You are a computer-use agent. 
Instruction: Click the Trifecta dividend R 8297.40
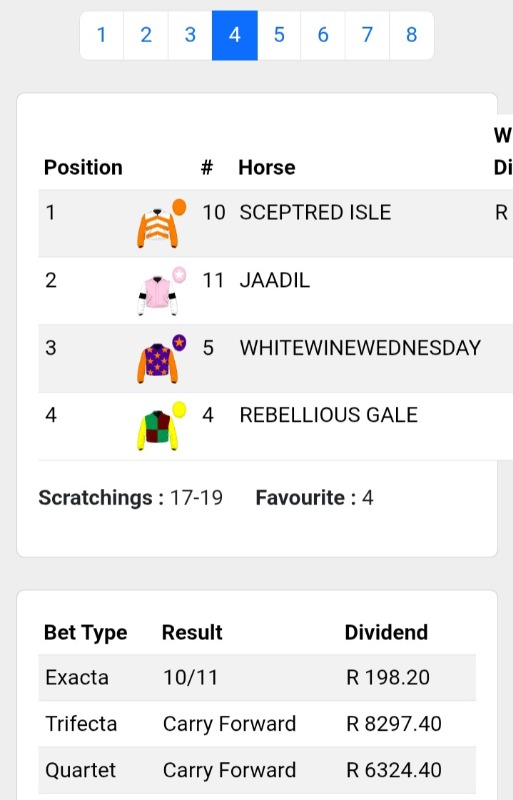pos(394,723)
